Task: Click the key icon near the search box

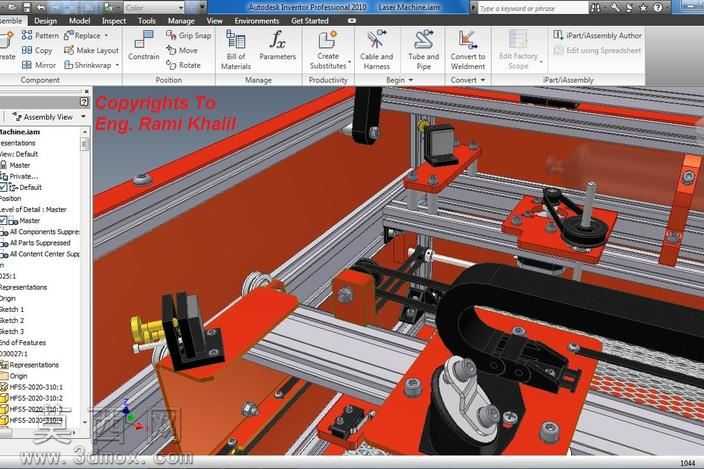Action: pyautogui.click(x=615, y=8)
